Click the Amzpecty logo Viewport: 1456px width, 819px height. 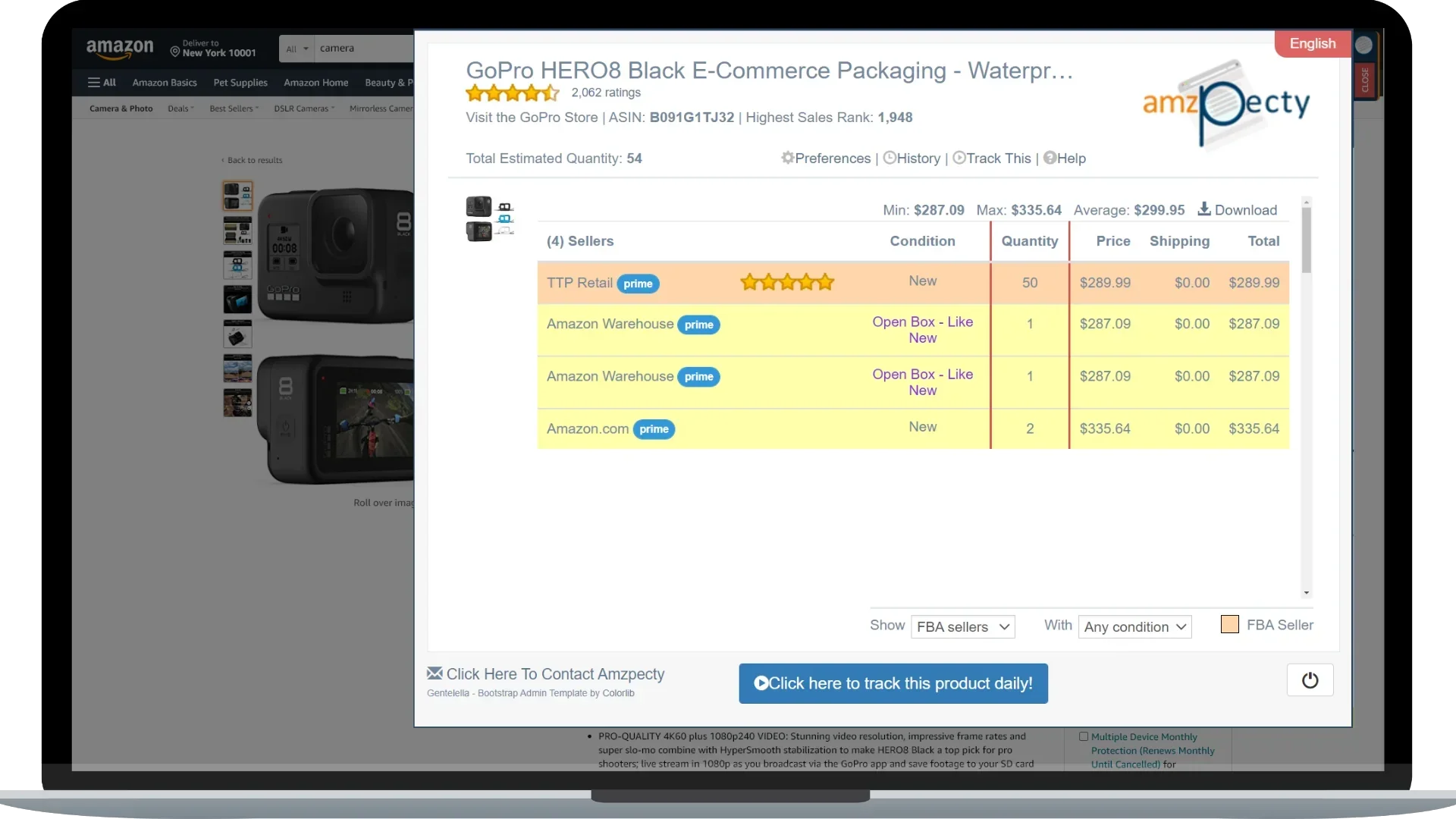tap(1226, 104)
